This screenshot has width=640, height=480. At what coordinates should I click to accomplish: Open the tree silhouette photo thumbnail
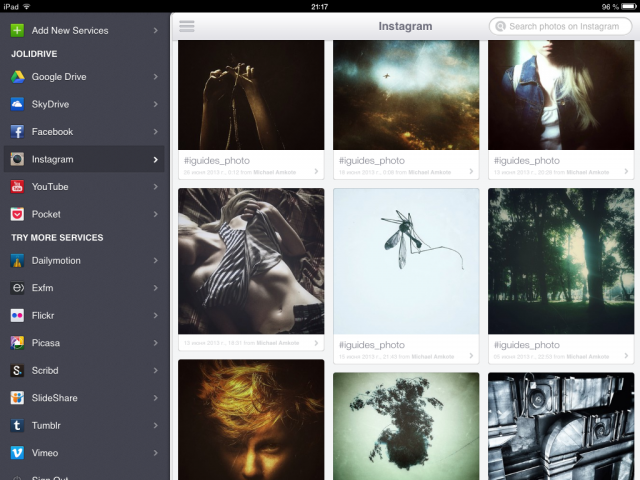(406, 426)
